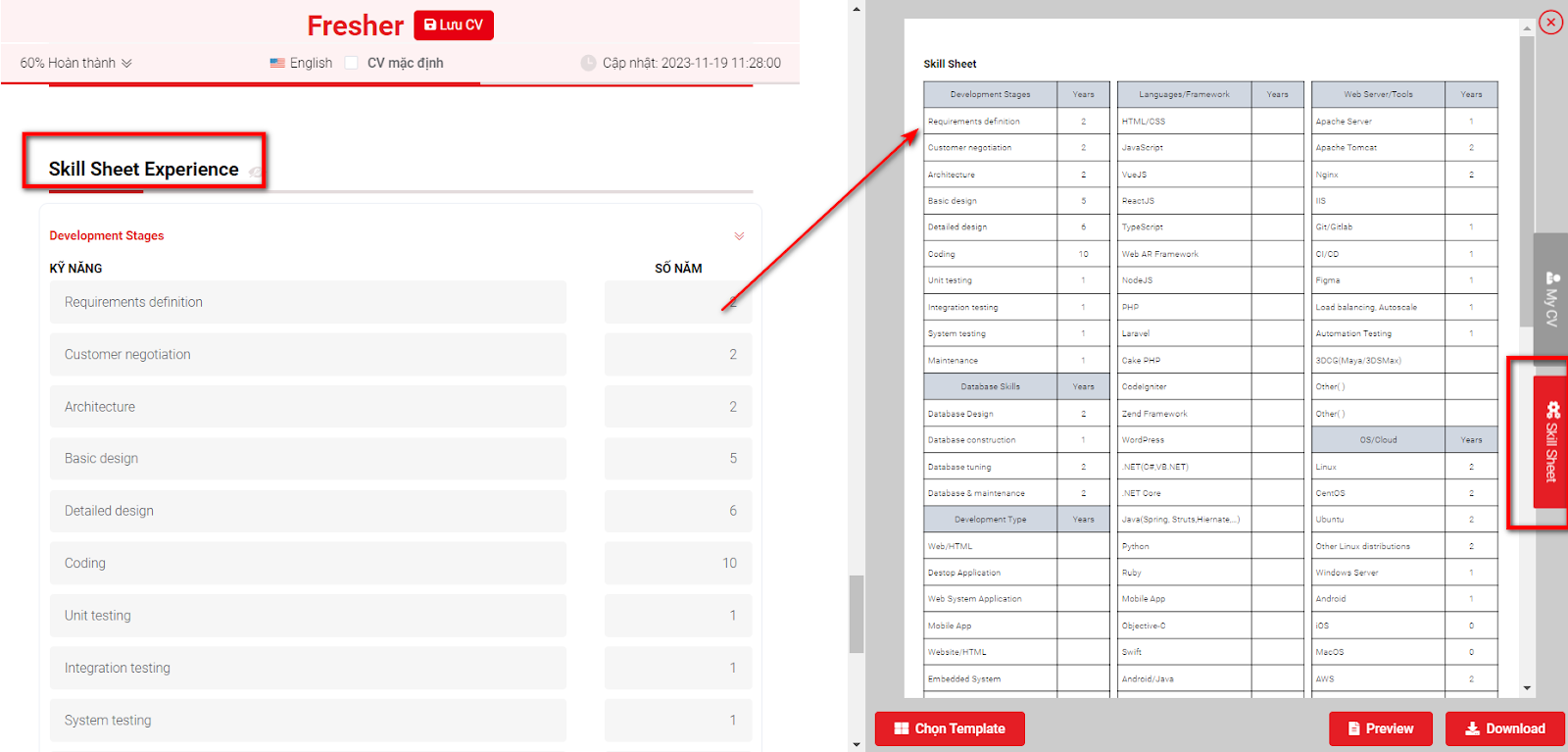The width and height of the screenshot is (1568, 752).
Task: Click the Lưu CV save button
Action: pos(454,25)
